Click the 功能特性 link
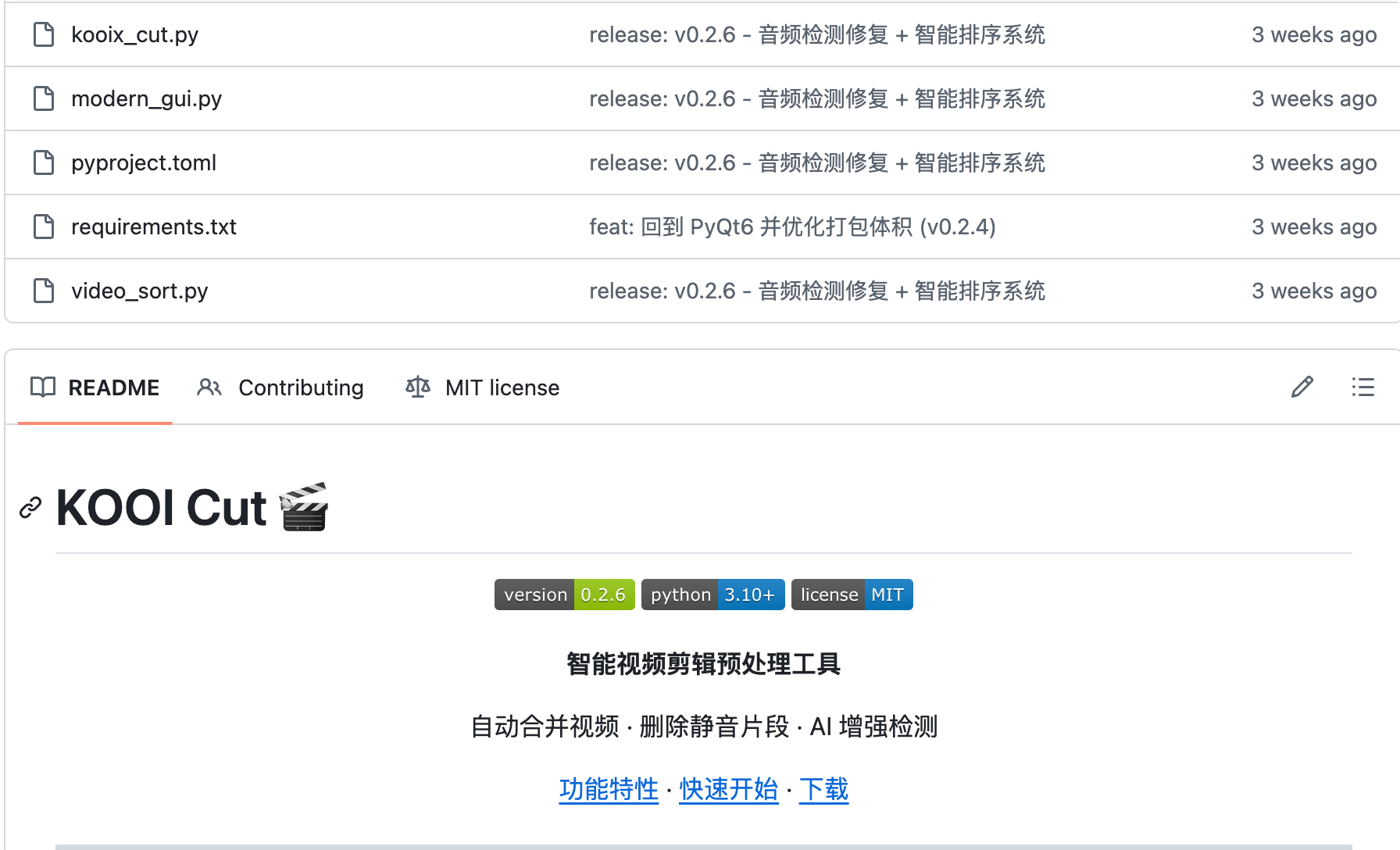 point(609,790)
